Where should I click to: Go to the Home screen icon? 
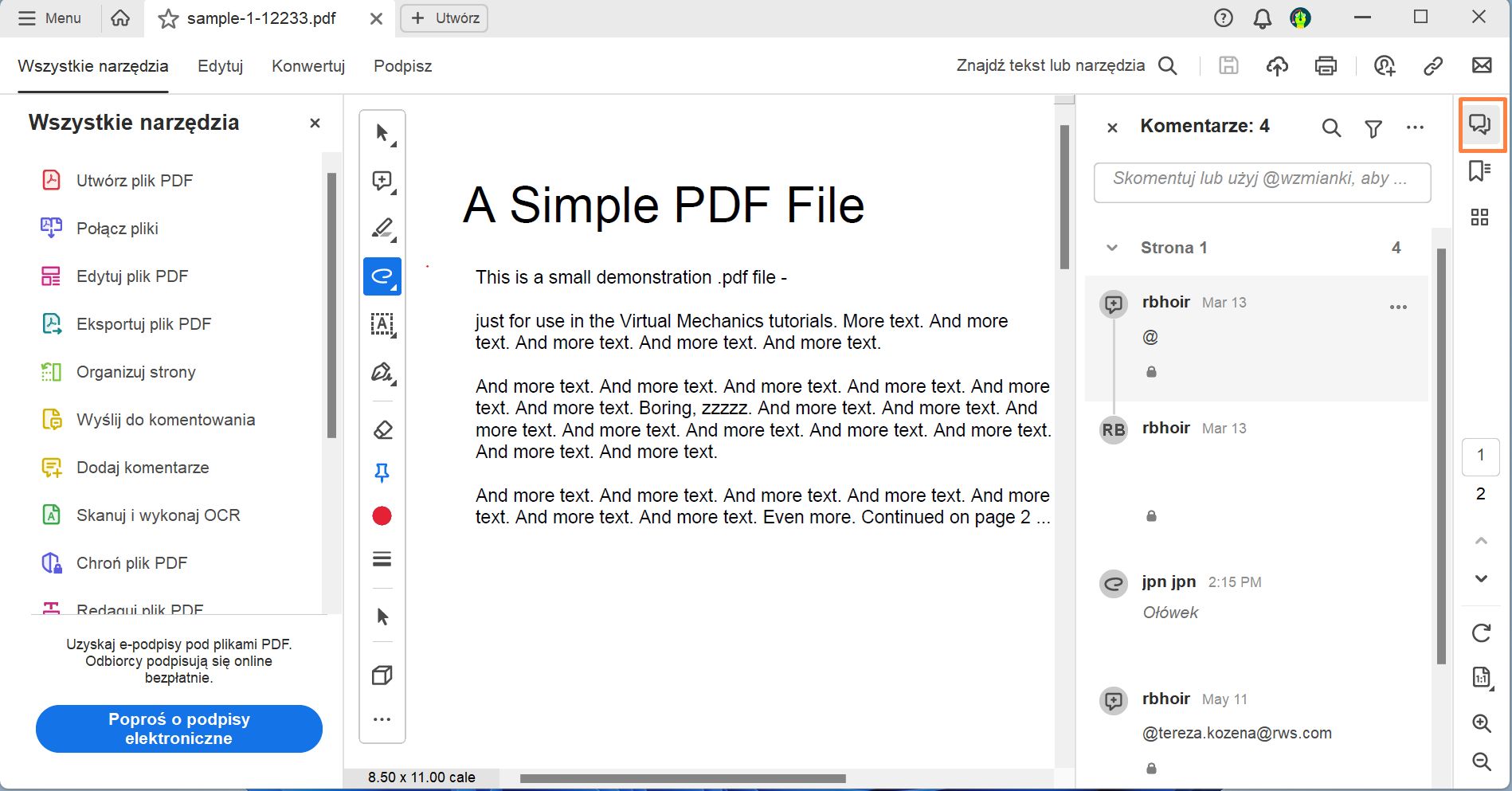coord(120,18)
